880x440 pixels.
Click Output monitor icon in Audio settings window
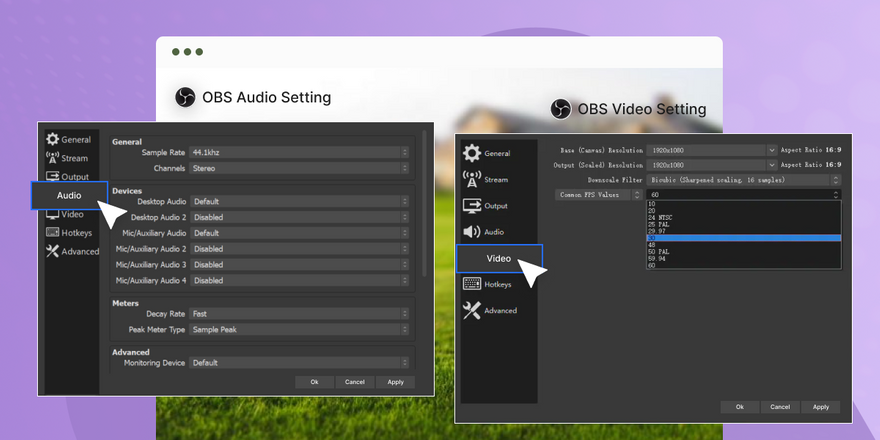tap(53, 176)
